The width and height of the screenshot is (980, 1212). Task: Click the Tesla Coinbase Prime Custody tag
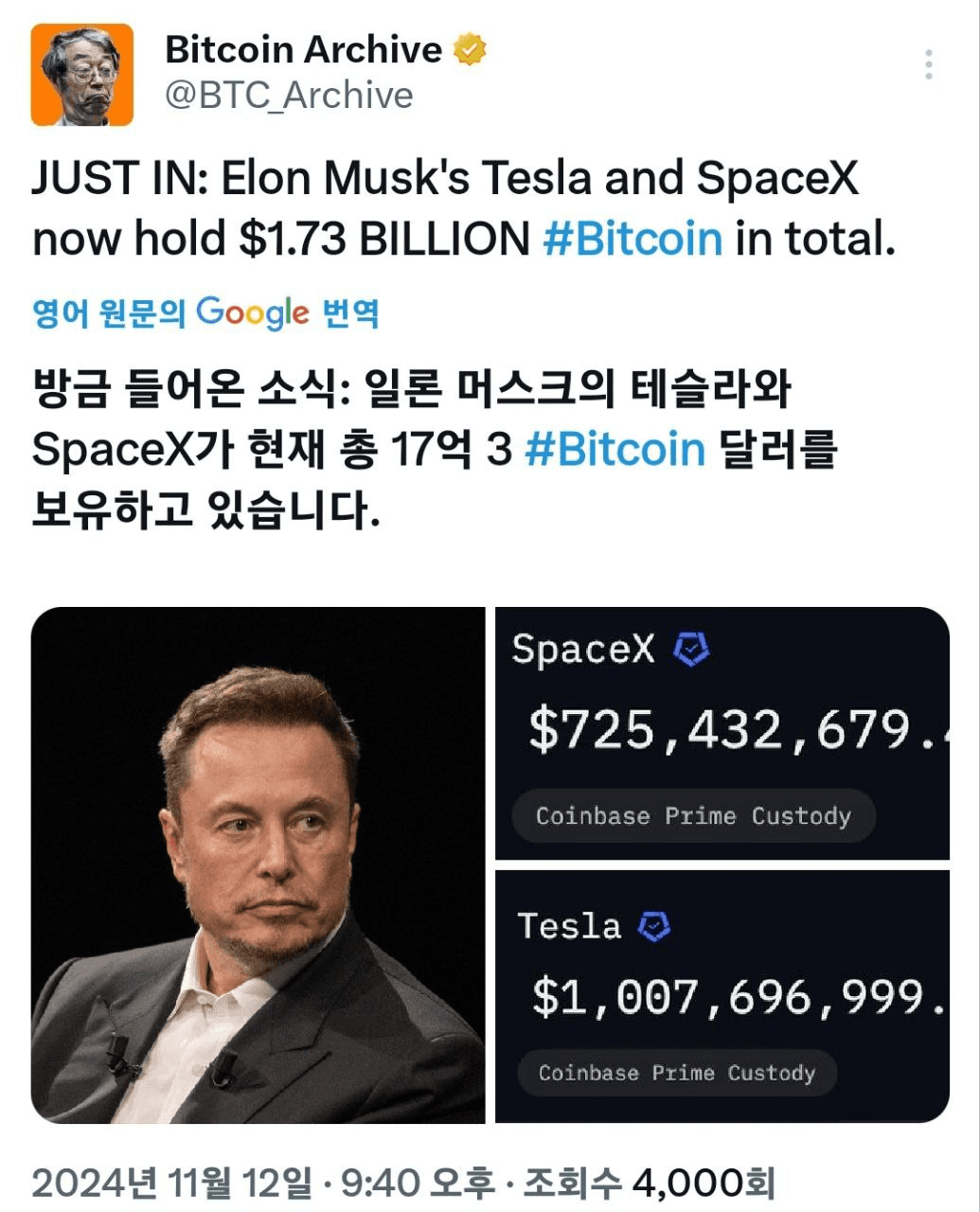pos(677,1073)
